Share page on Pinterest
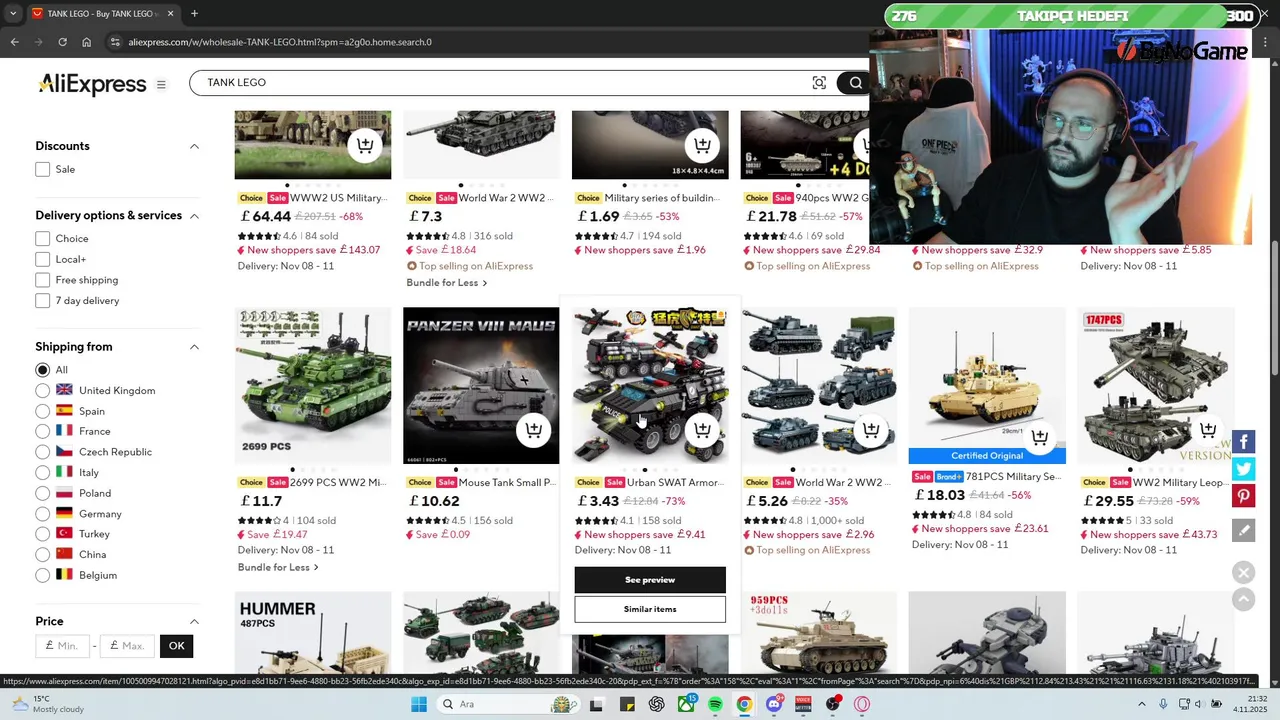 point(1243,495)
